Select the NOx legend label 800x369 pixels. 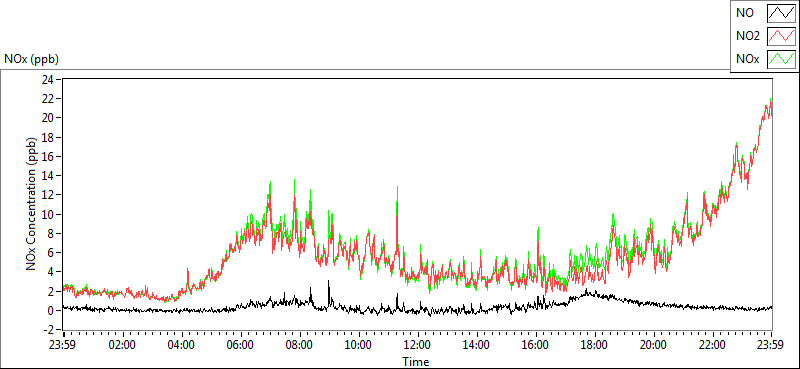(747, 59)
